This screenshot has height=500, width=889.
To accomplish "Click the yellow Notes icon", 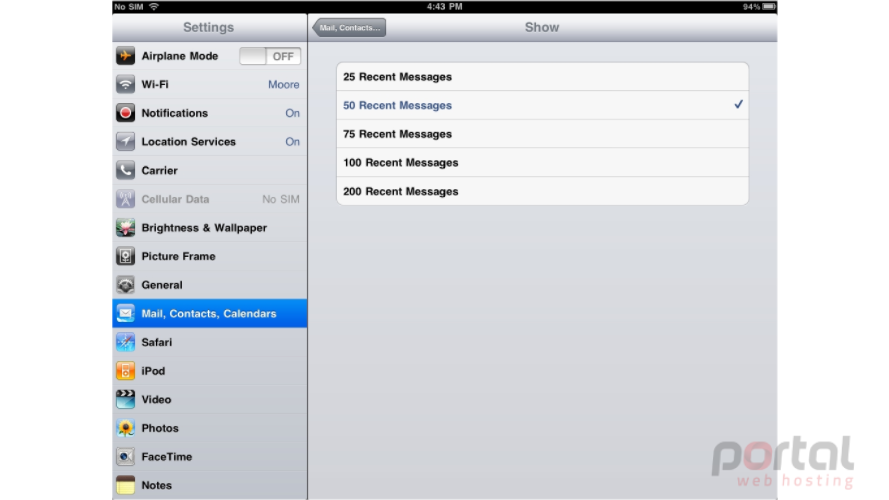I will tap(125, 485).
